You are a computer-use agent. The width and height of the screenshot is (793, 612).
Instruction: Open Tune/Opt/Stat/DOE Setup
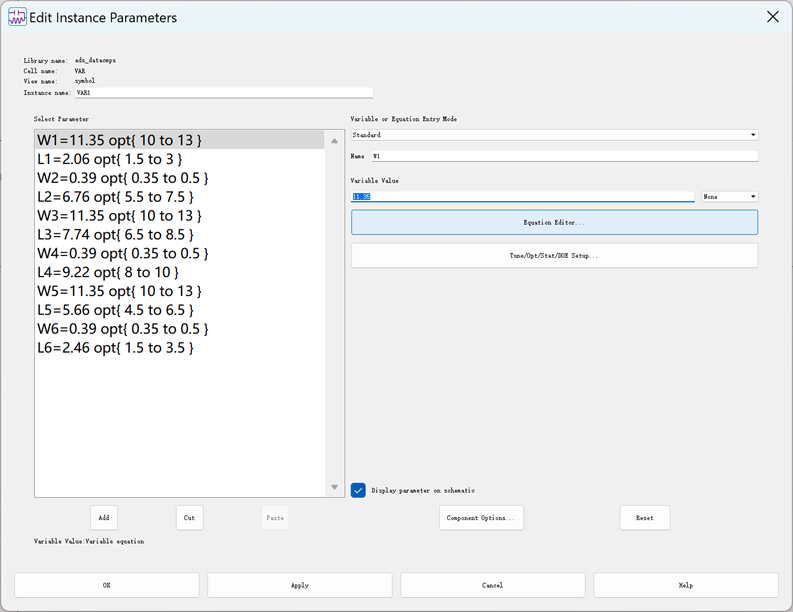point(554,255)
